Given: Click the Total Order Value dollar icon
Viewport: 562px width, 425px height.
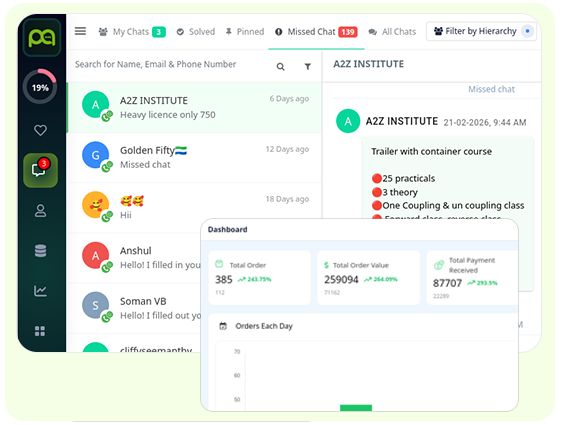Looking at the screenshot, I should 326,265.
